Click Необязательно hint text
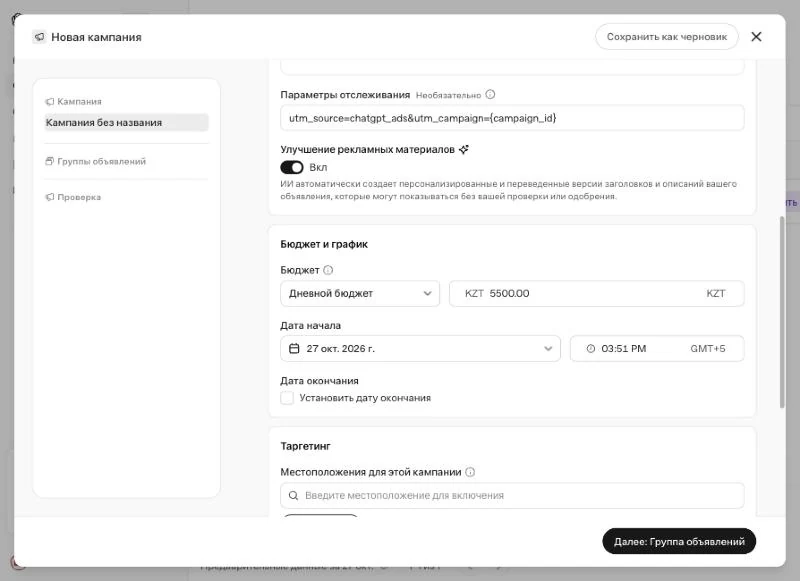 click(x=448, y=95)
